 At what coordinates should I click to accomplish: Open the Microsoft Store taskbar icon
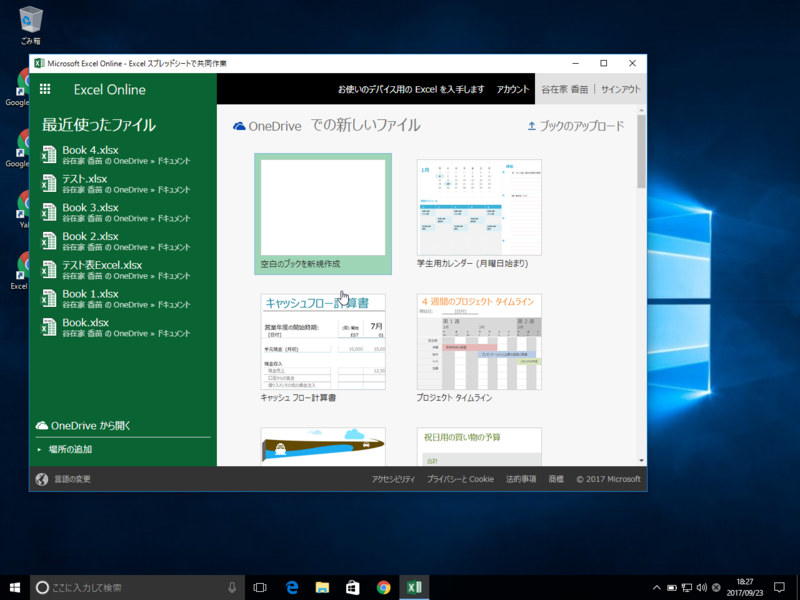coord(353,587)
